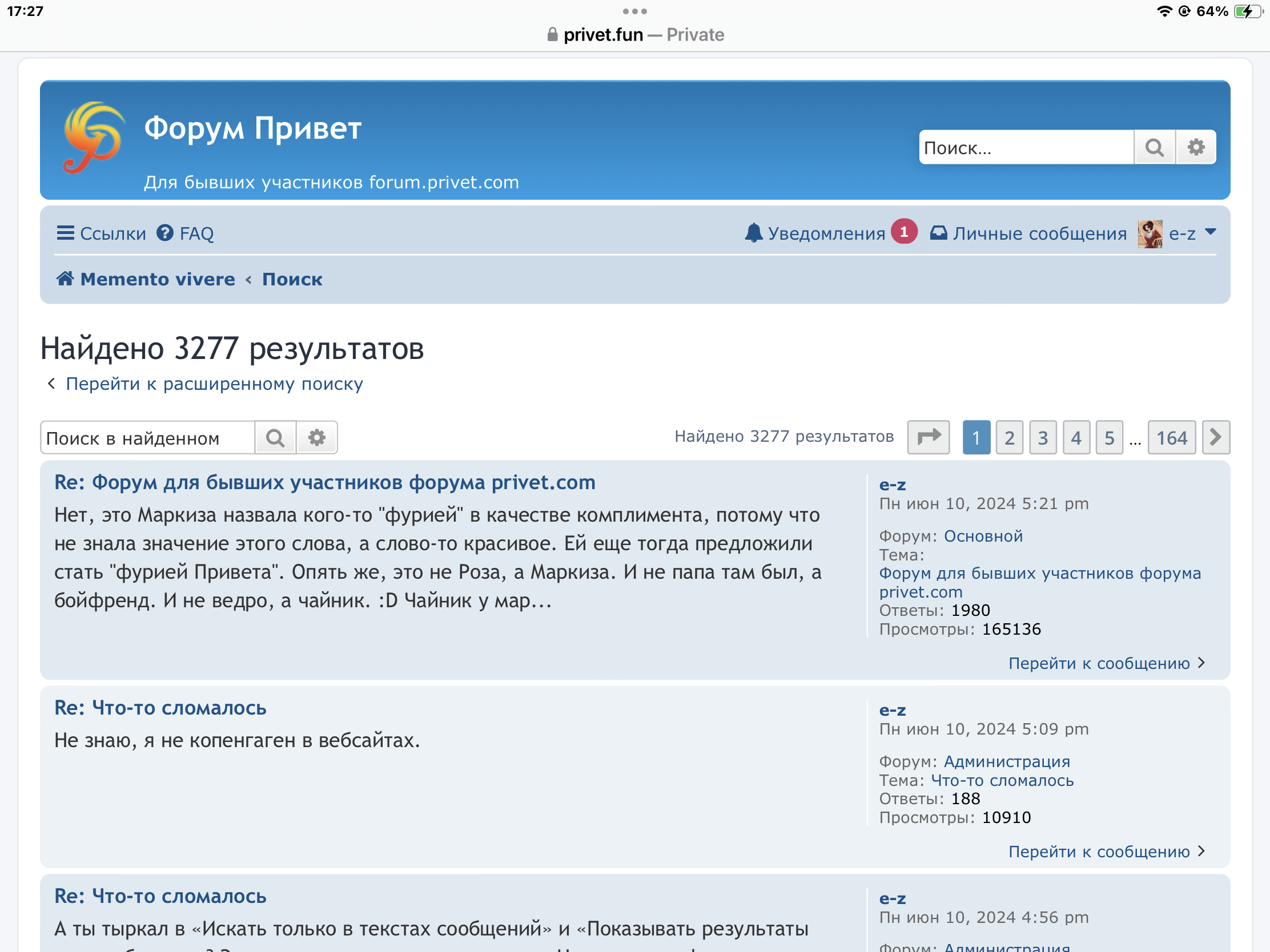
Task: Open the 5:09 pm Re: Что-то сломалось post
Action: coord(160,708)
